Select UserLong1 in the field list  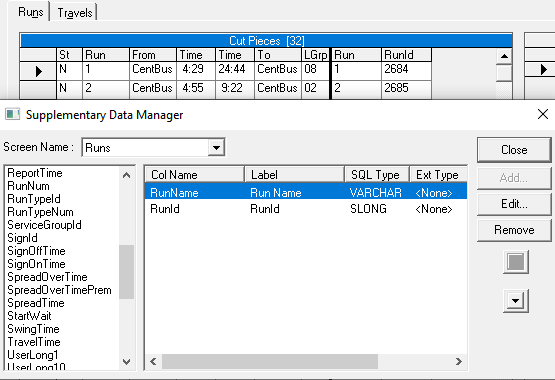33,355
